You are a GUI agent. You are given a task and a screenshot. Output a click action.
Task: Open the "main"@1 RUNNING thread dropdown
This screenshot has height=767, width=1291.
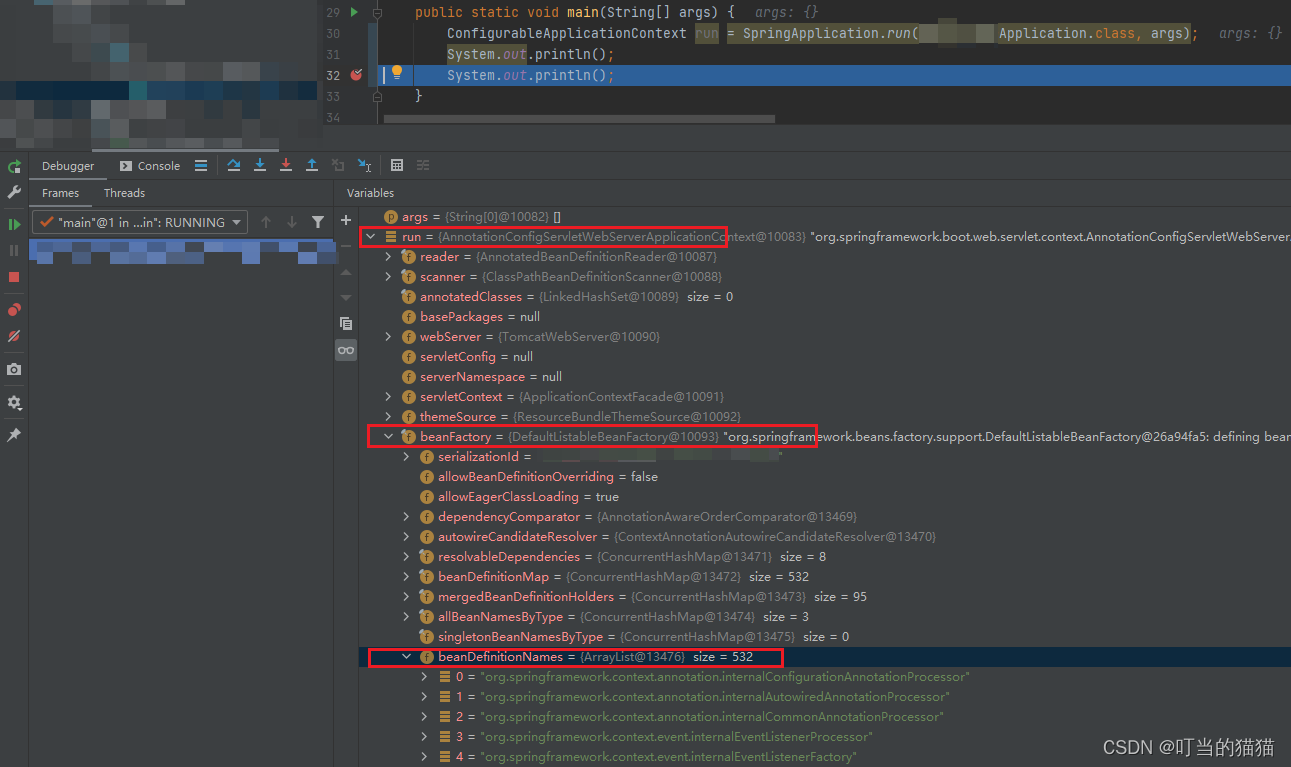pos(140,222)
